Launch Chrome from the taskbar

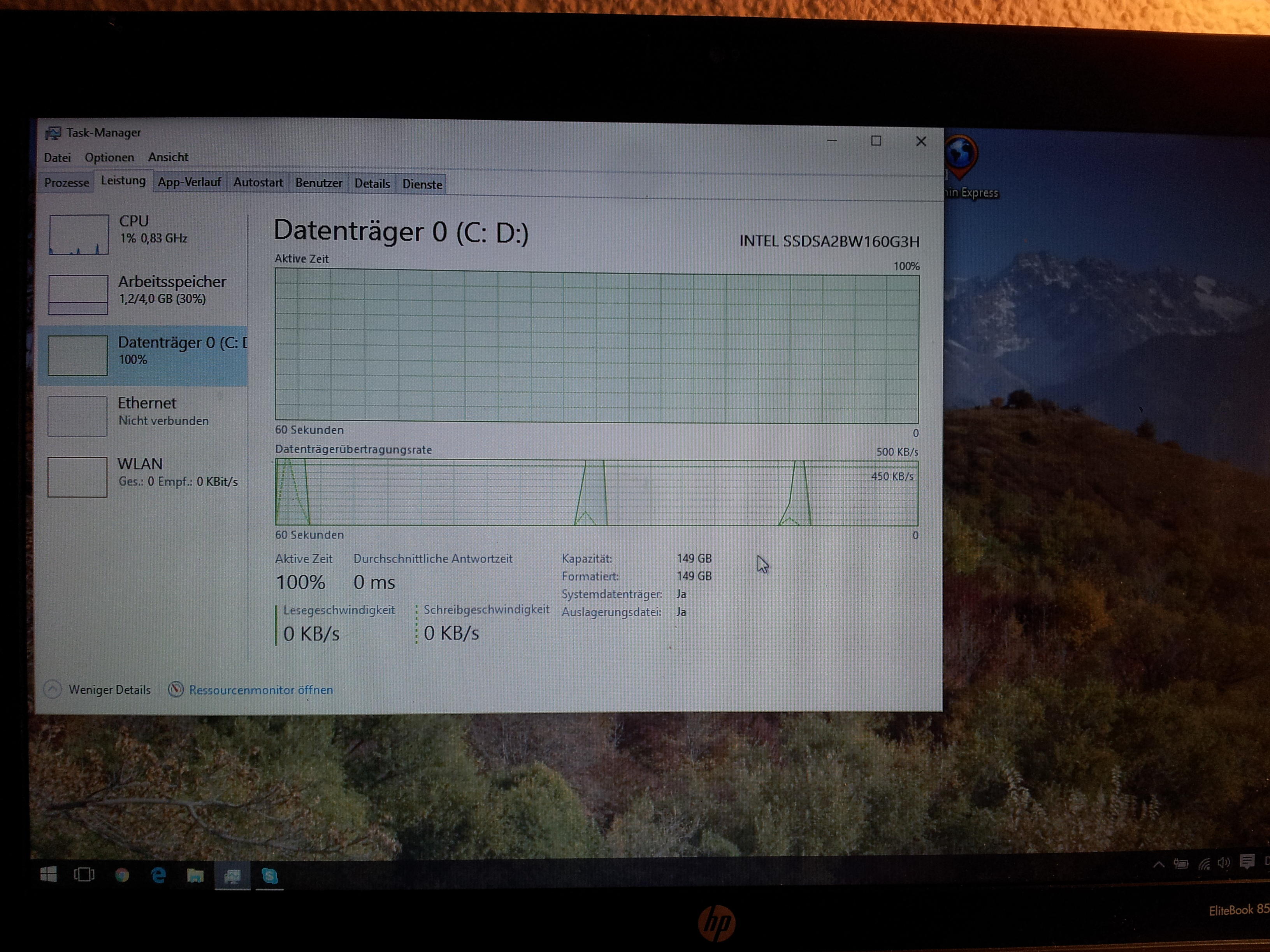122,875
